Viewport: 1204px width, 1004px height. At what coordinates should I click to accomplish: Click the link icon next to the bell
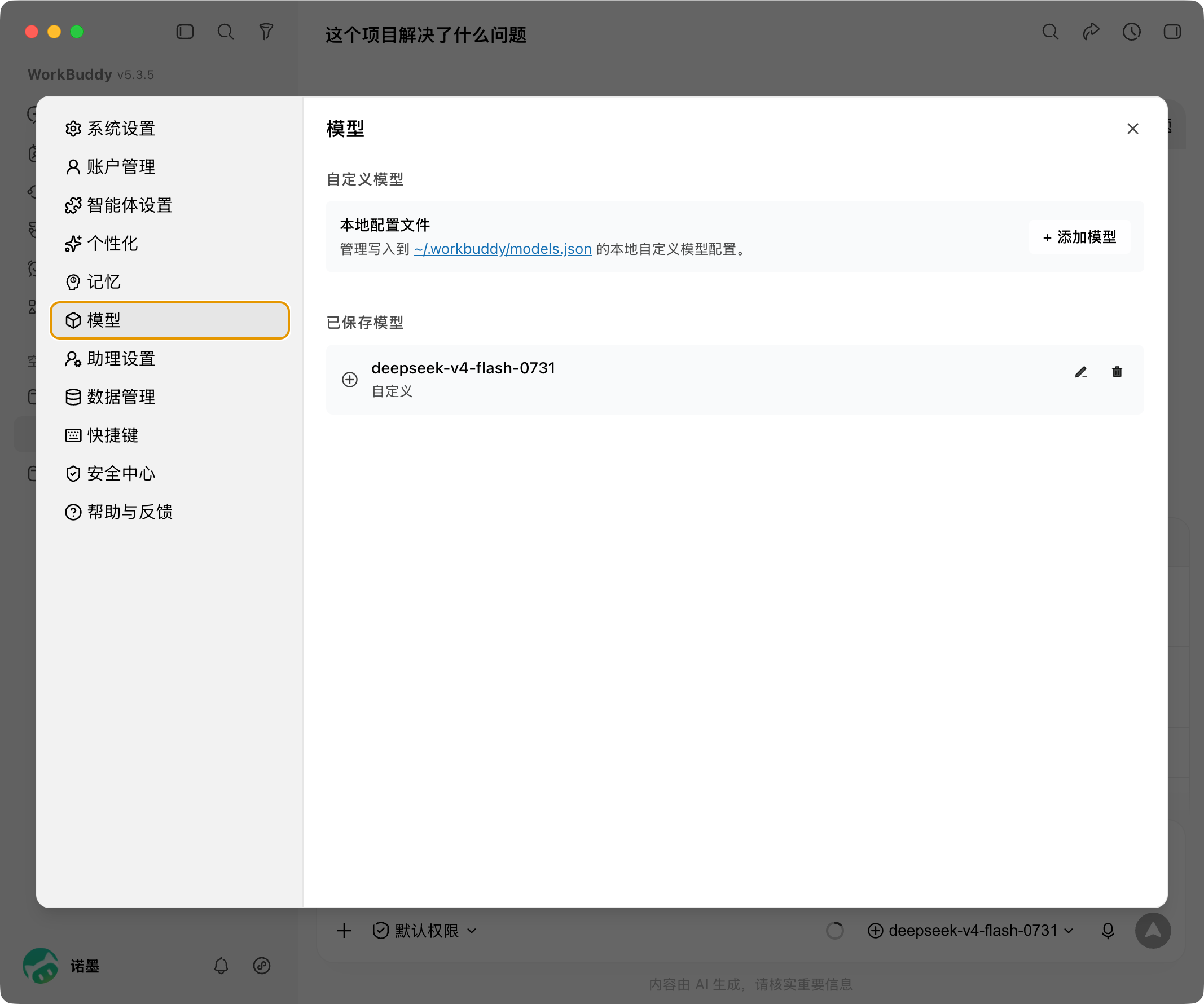[262, 966]
